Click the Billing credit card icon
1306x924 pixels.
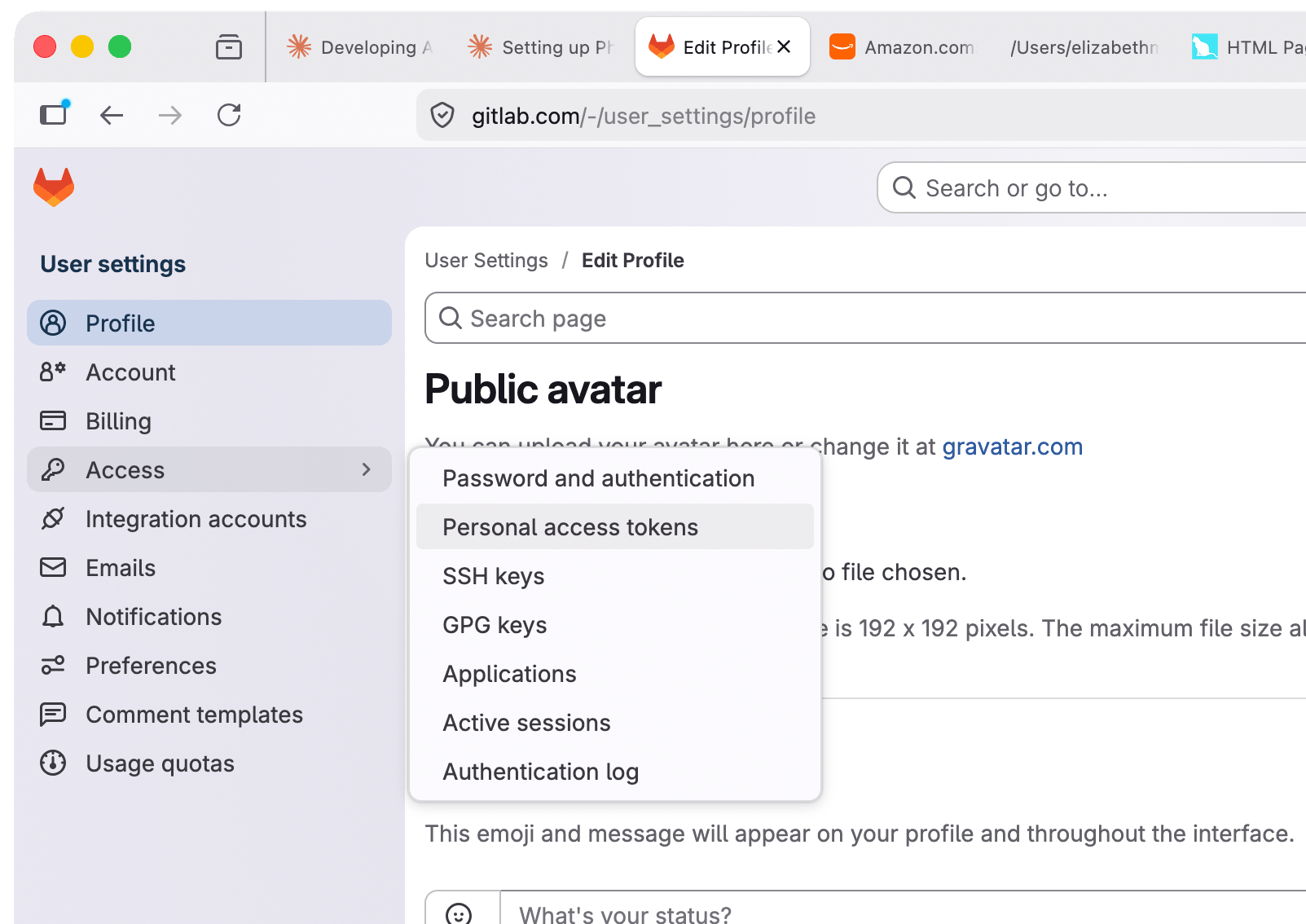53,420
